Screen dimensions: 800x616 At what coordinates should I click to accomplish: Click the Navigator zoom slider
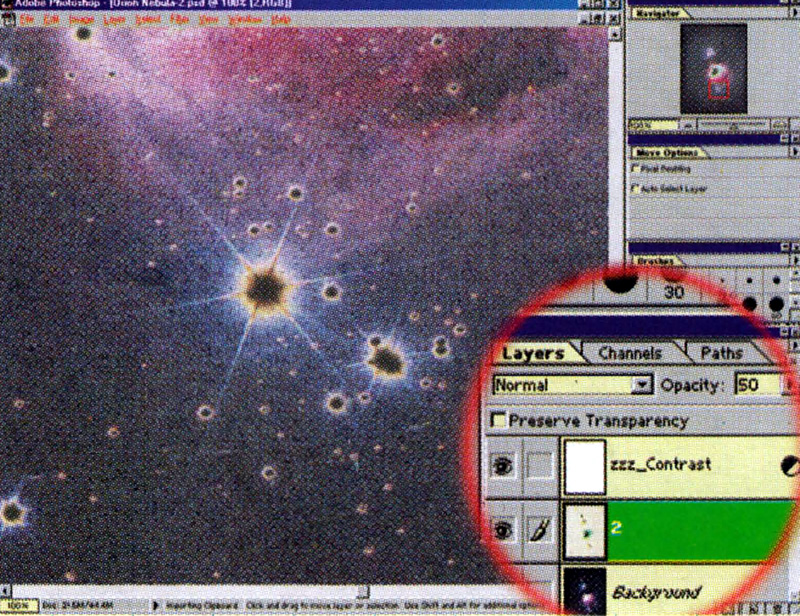click(733, 125)
